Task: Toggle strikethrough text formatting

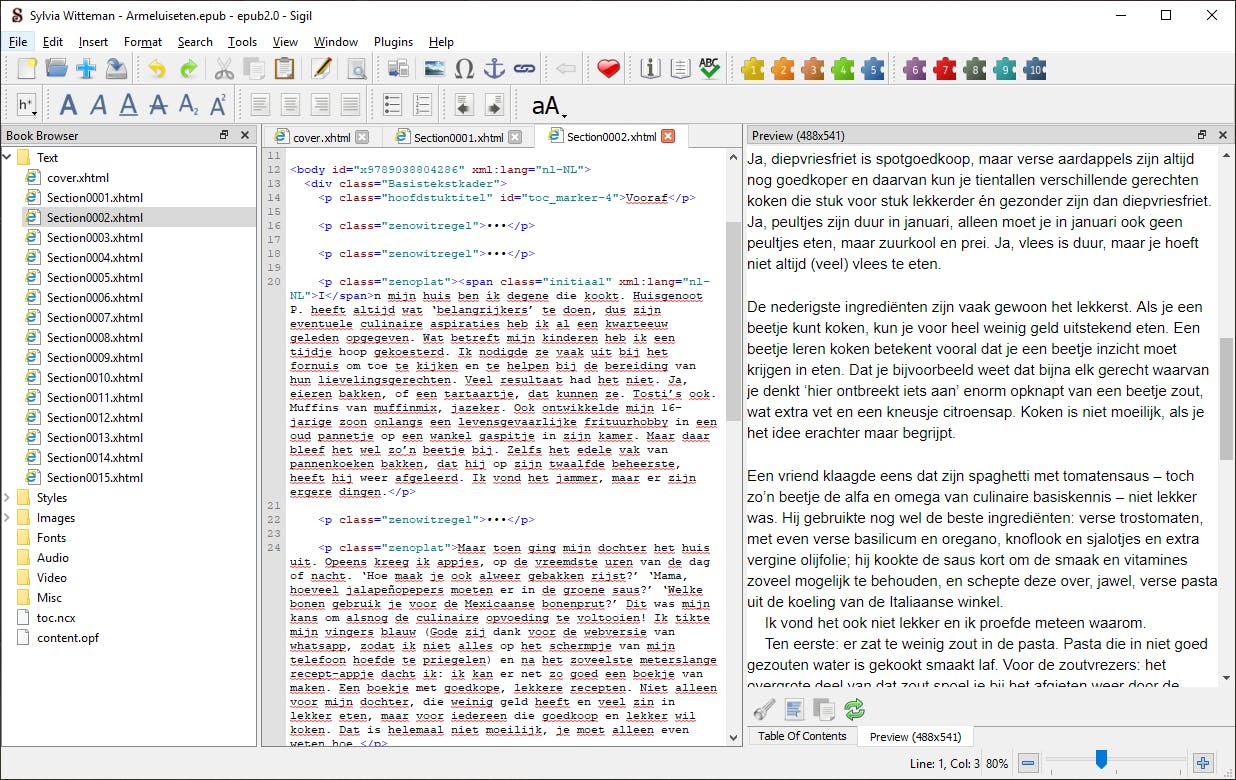Action: (158, 105)
